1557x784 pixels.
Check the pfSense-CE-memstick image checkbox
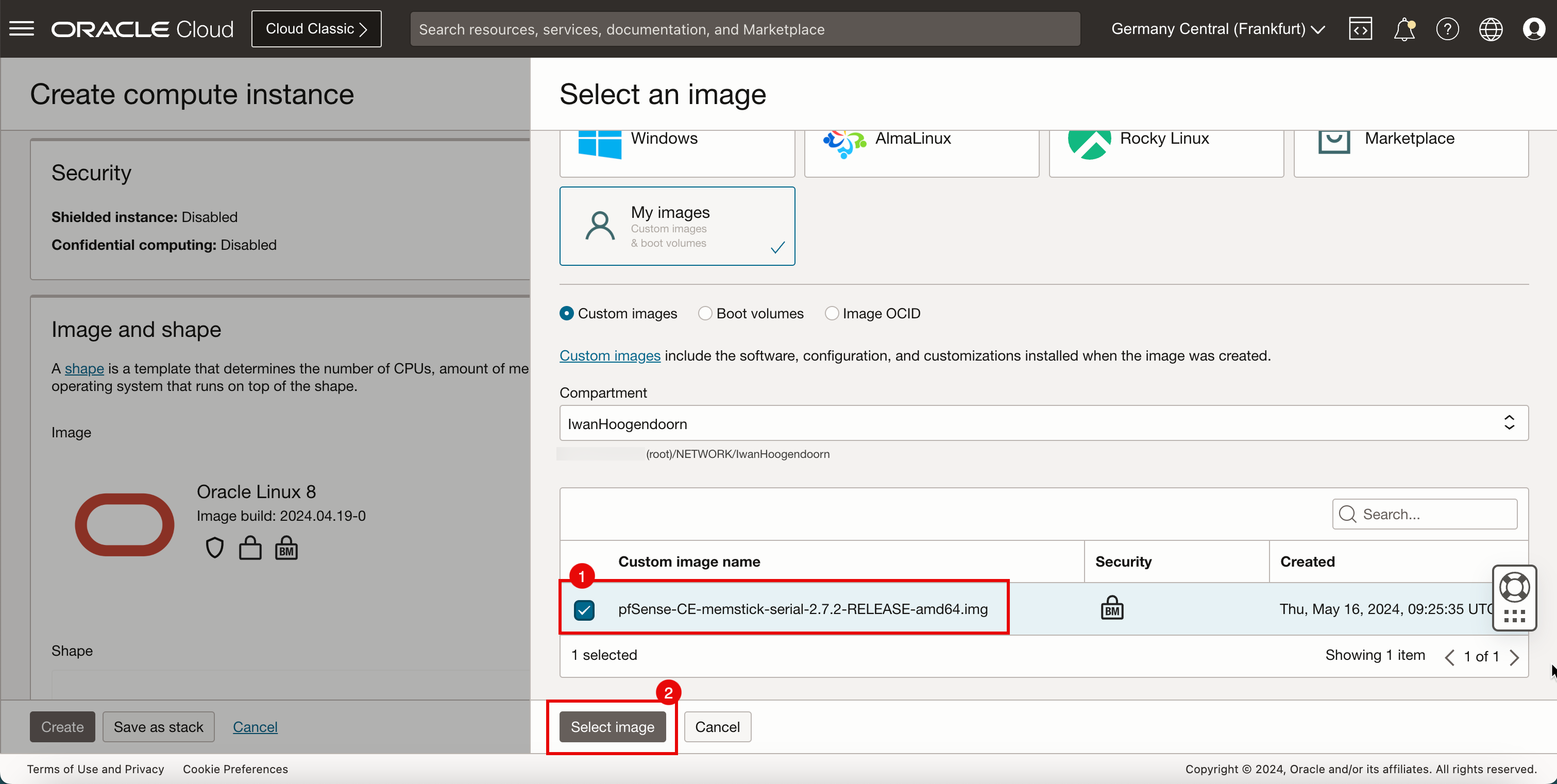coord(583,608)
